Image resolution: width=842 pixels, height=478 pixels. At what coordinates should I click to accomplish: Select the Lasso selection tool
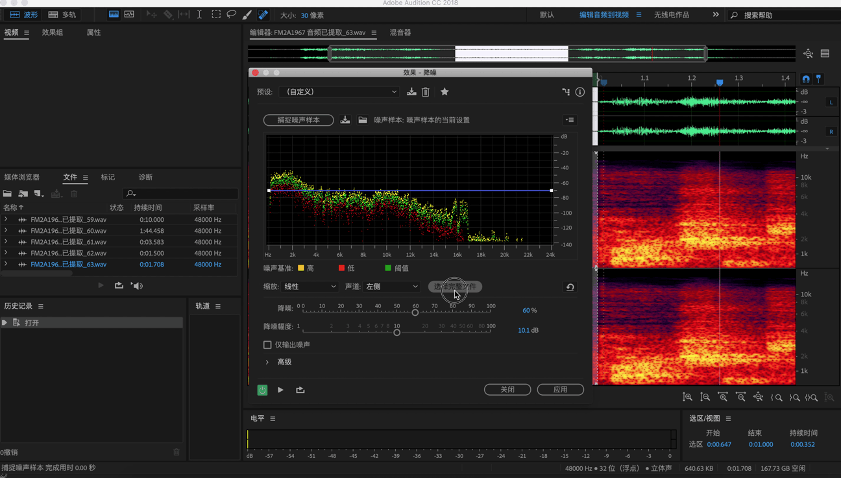(x=231, y=15)
